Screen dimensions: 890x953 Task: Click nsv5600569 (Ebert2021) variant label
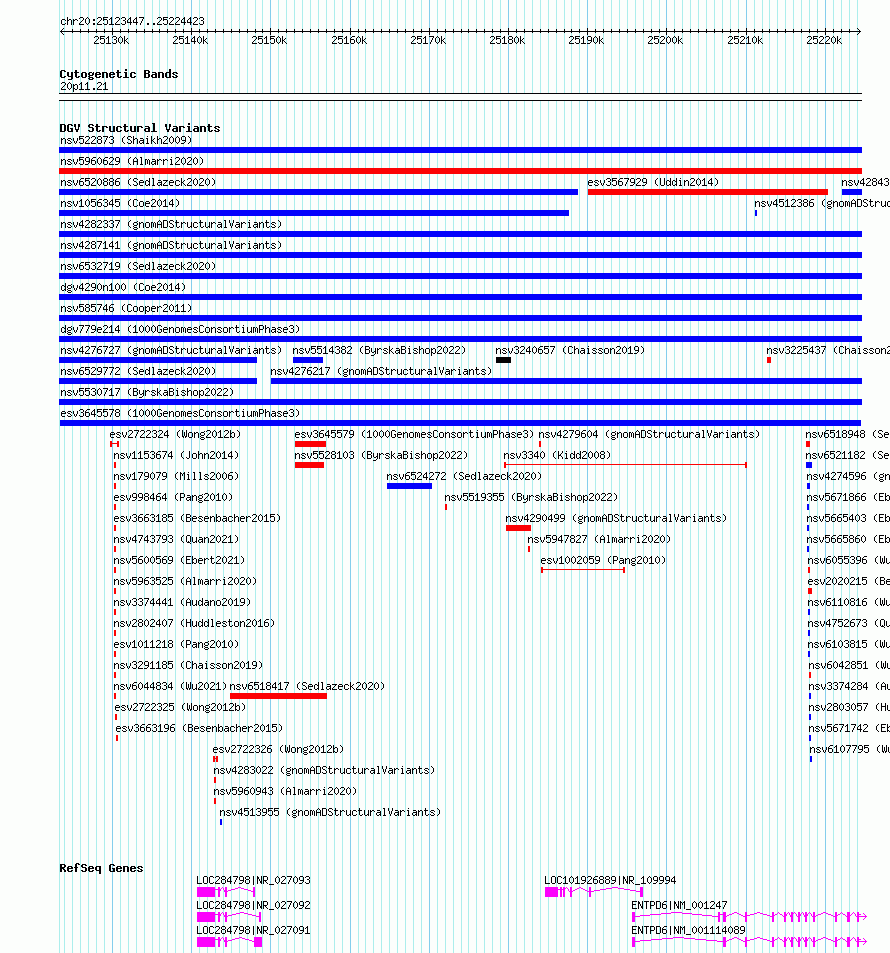click(179, 560)
